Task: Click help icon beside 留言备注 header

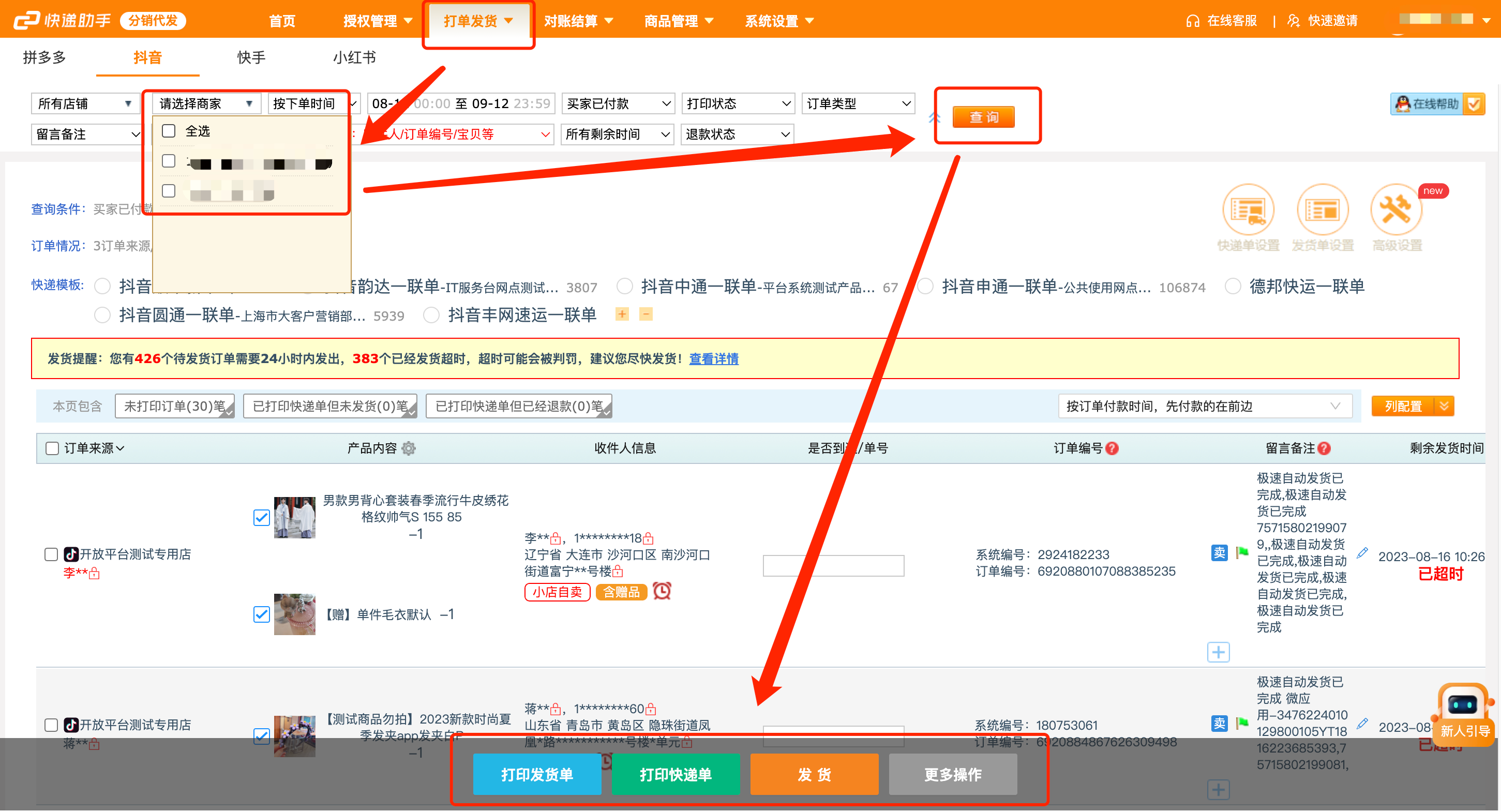Action: point(1324,448)
